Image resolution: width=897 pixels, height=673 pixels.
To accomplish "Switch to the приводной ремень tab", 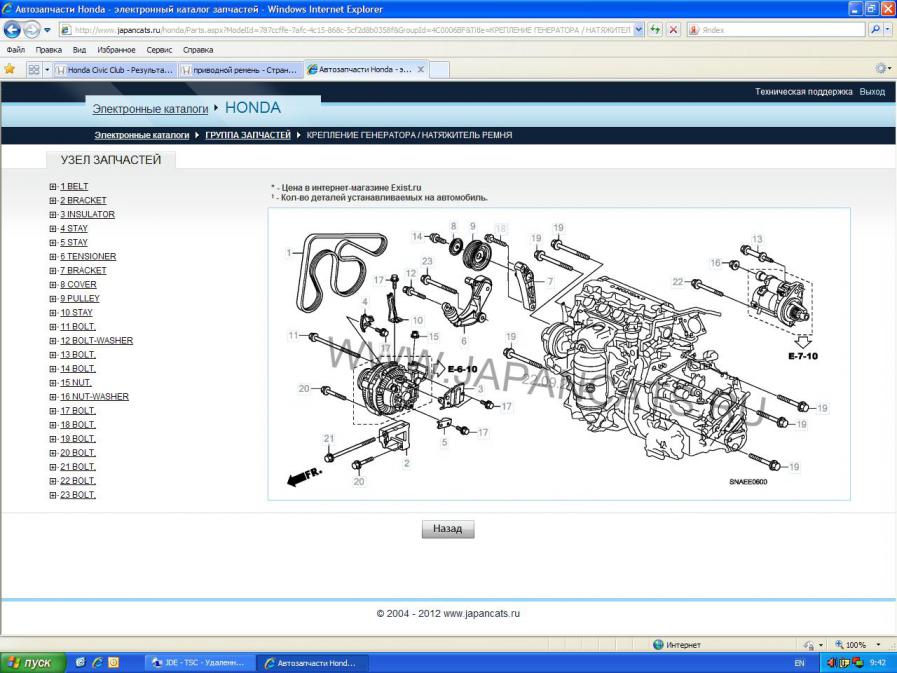I will tap(241, 70).
